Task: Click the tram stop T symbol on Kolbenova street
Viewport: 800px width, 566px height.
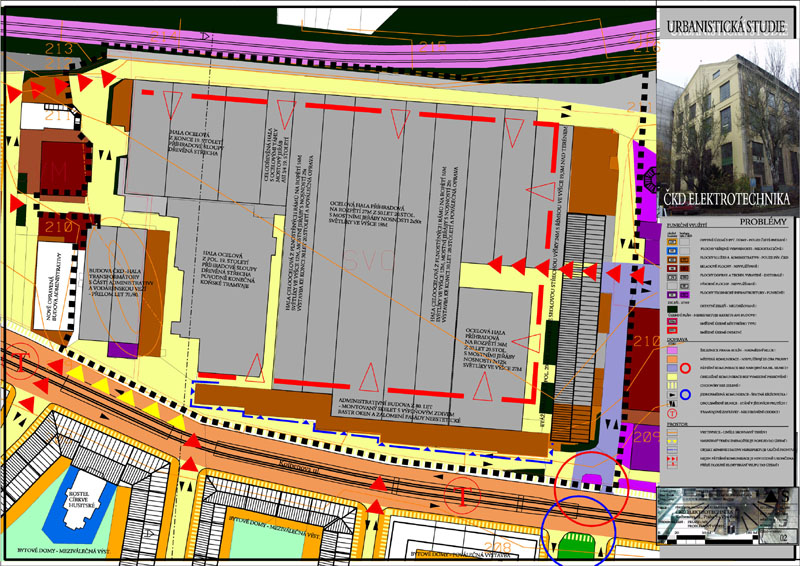Action: (x=462, y=496)
